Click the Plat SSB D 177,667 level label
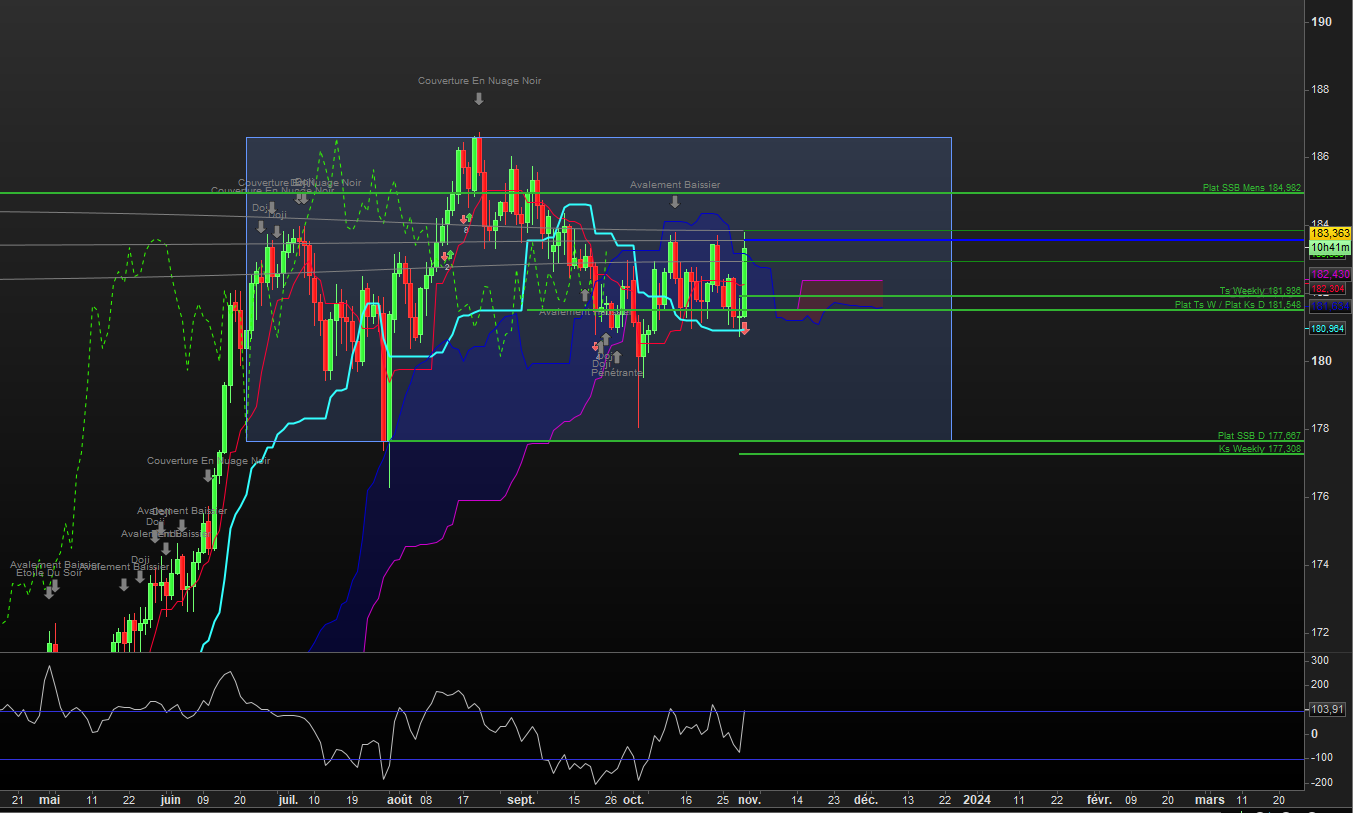This screenshot has height=813, width=1353. click(1258, 436)
